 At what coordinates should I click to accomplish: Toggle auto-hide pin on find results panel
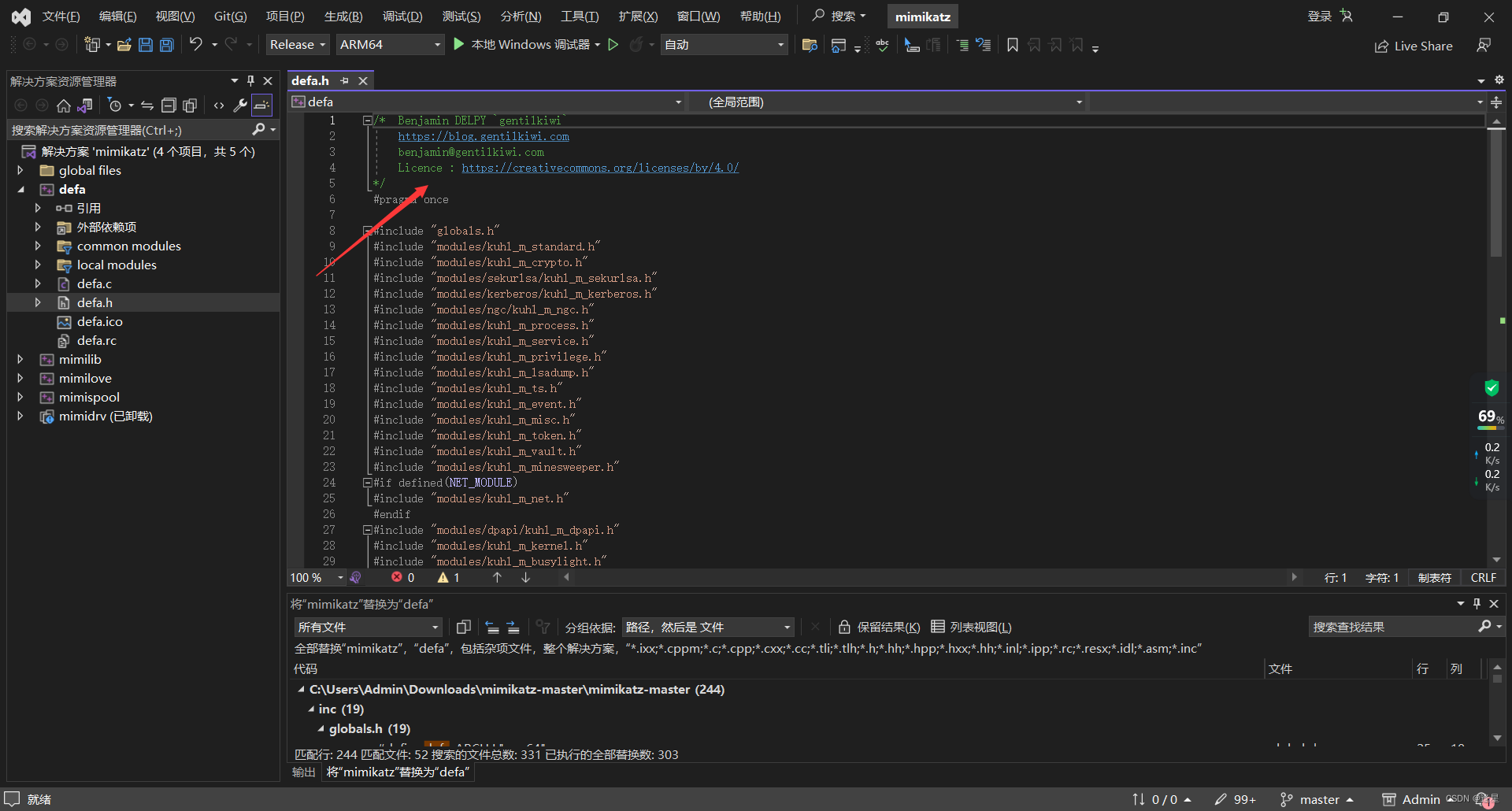(1477, 604)
